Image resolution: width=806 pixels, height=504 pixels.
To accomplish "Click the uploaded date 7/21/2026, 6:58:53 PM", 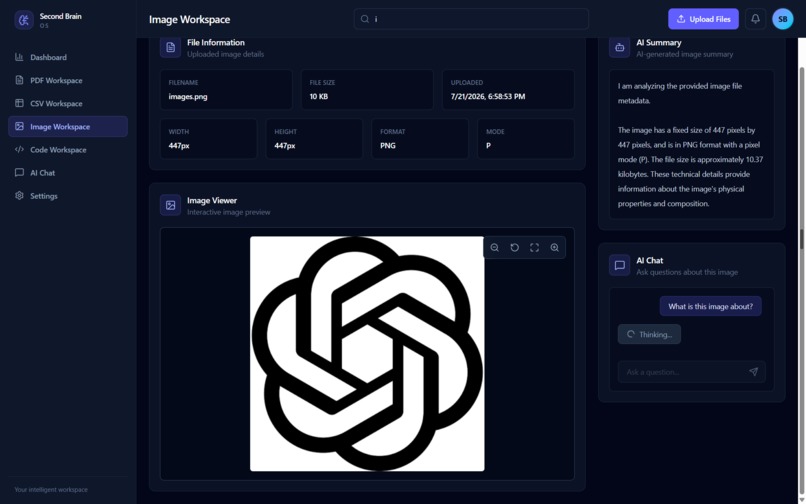I will point(488,96).
